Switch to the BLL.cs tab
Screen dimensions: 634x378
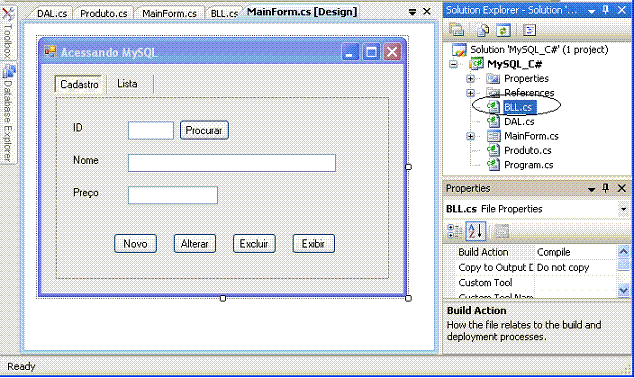click(x=224, y=13)
